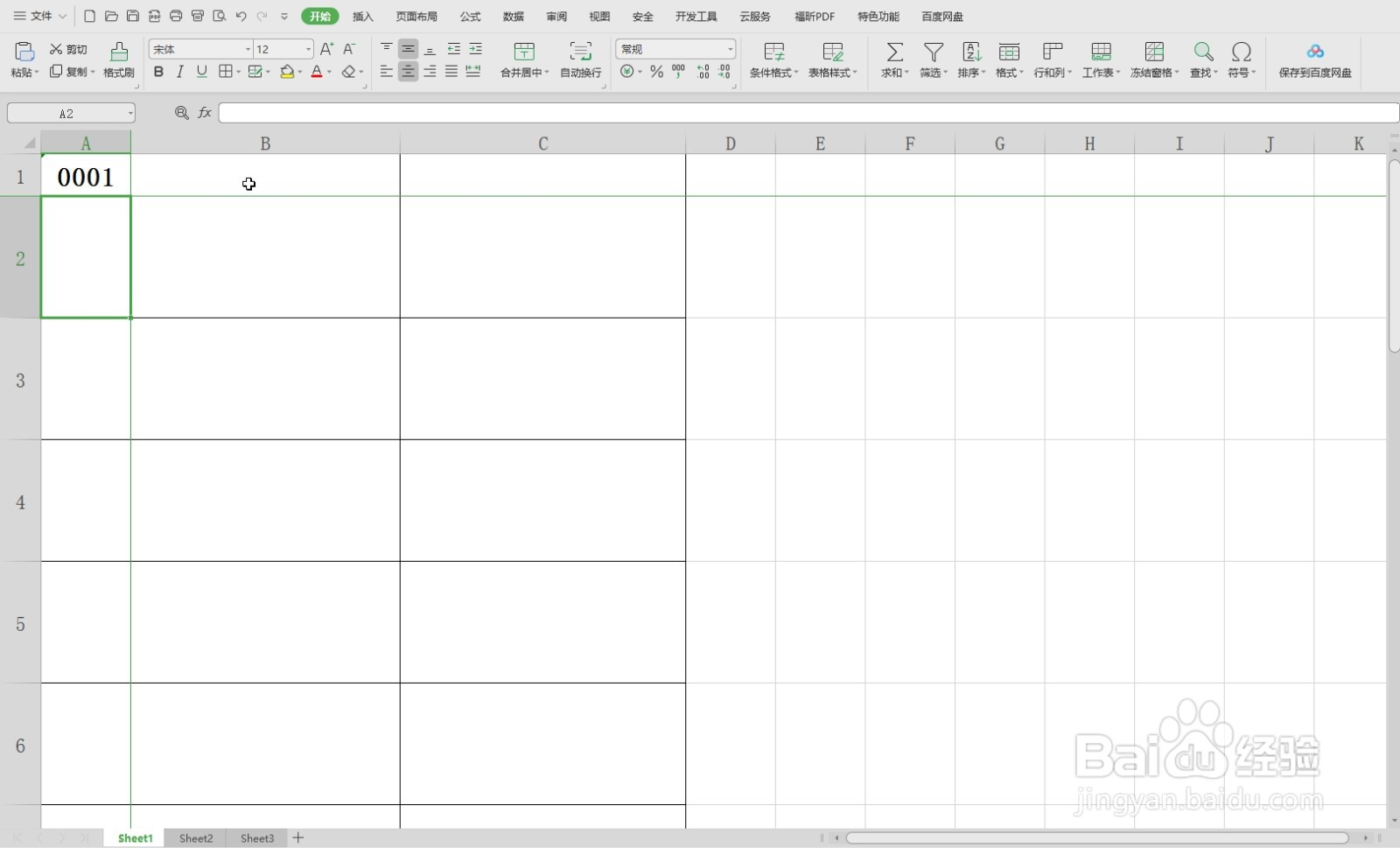Viewport: 1400px width, 848px height.
Task: Open a file with the folder icon
Action: (111, 16)
